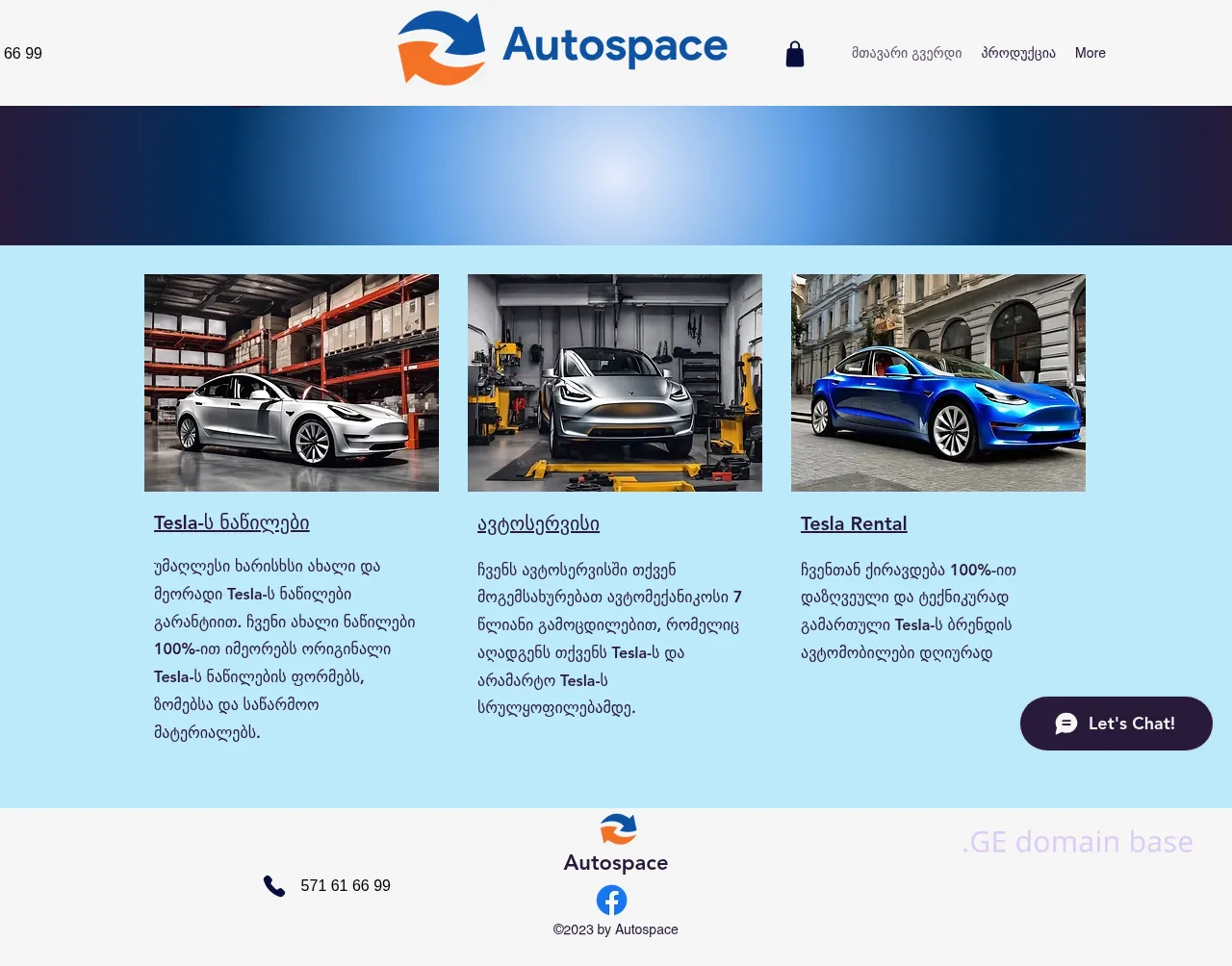Screen dimensions: 1232x966
Task: Click the .GE domain base text
Action: [1076, 842]
